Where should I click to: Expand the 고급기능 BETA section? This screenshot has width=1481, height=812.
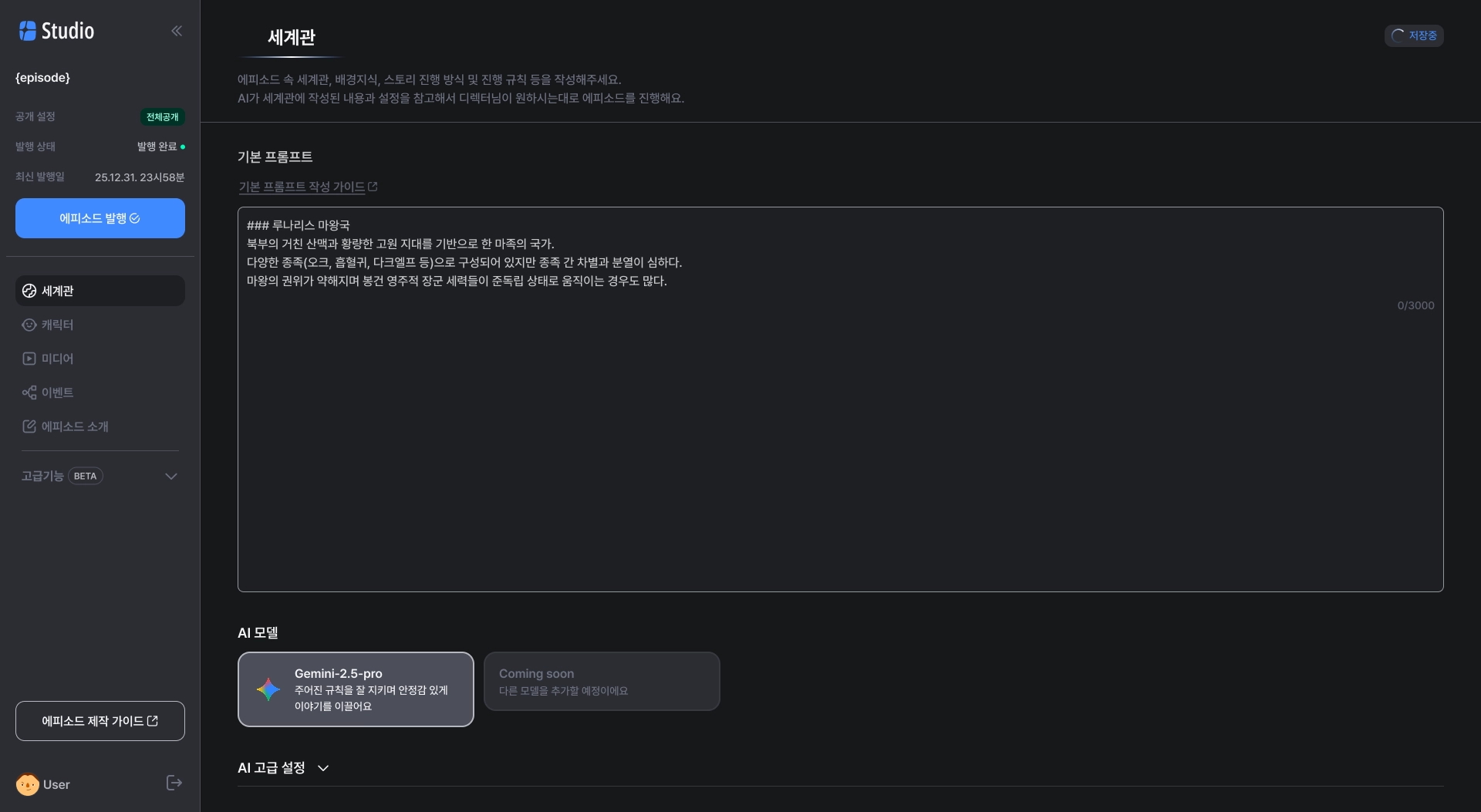pyautogui.click(x=171, y=476)
